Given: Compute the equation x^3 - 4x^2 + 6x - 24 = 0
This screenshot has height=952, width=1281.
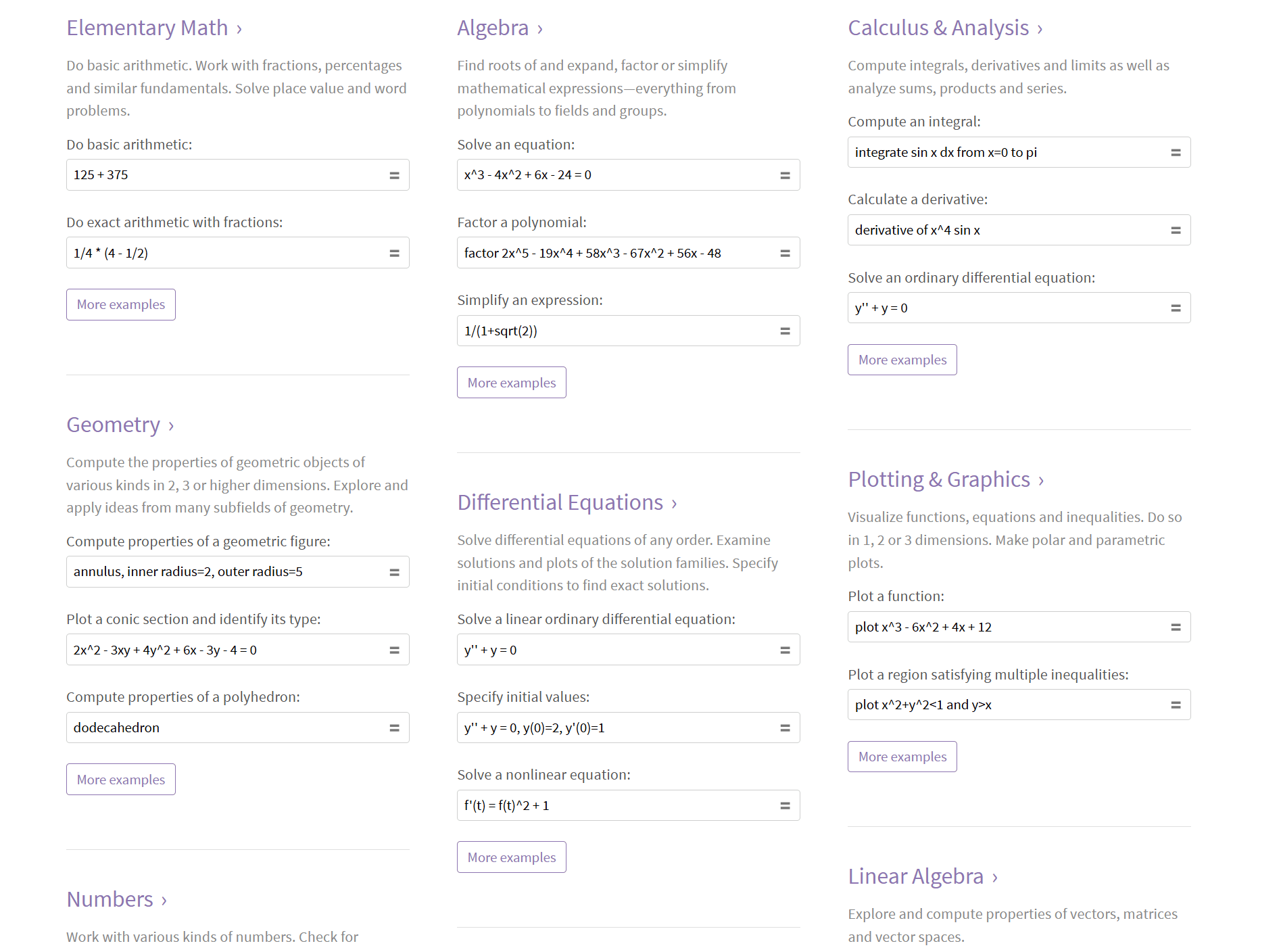Looking at the screenshot, I should [784, 174].
